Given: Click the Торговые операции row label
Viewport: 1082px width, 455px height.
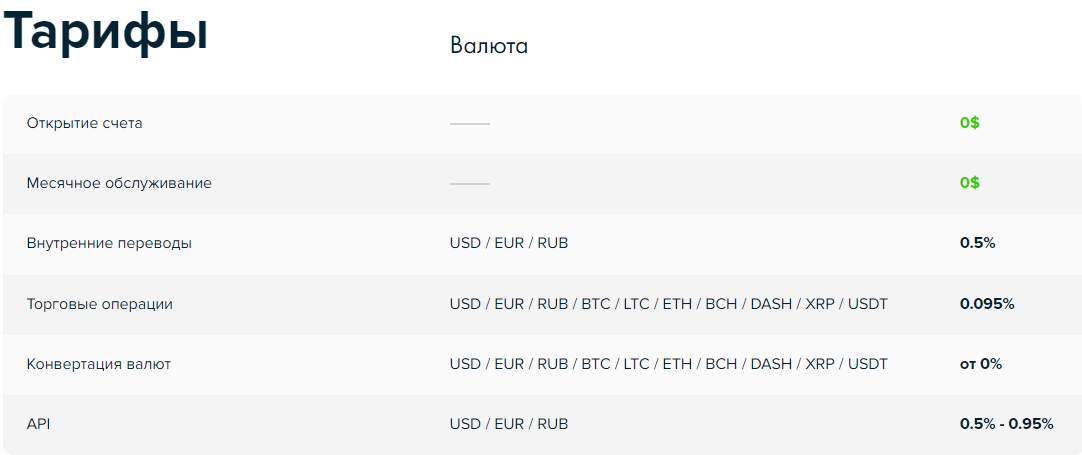Looking at the screenshot, I should pyautogui.click(x=100, y=304).
